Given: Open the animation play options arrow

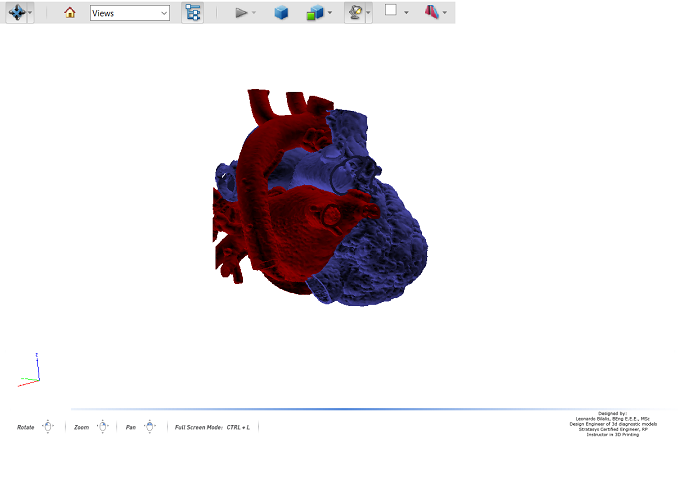Looking at the screenshot, I should click(254, 13).
